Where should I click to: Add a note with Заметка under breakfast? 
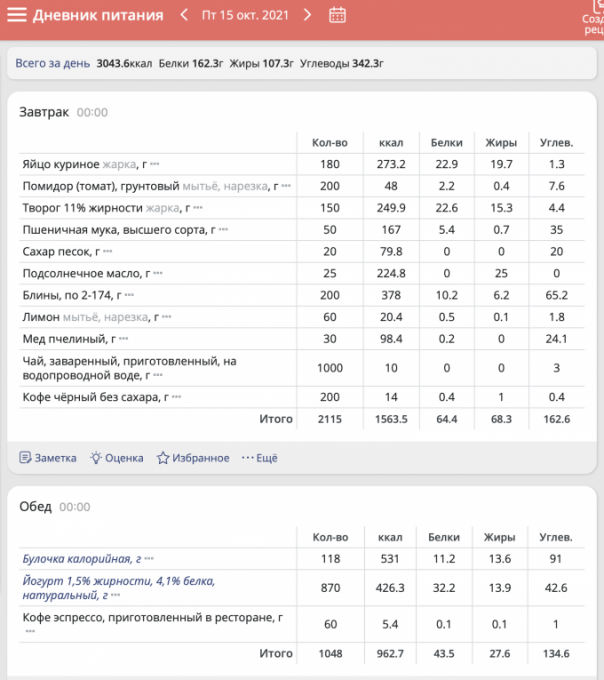48,458
